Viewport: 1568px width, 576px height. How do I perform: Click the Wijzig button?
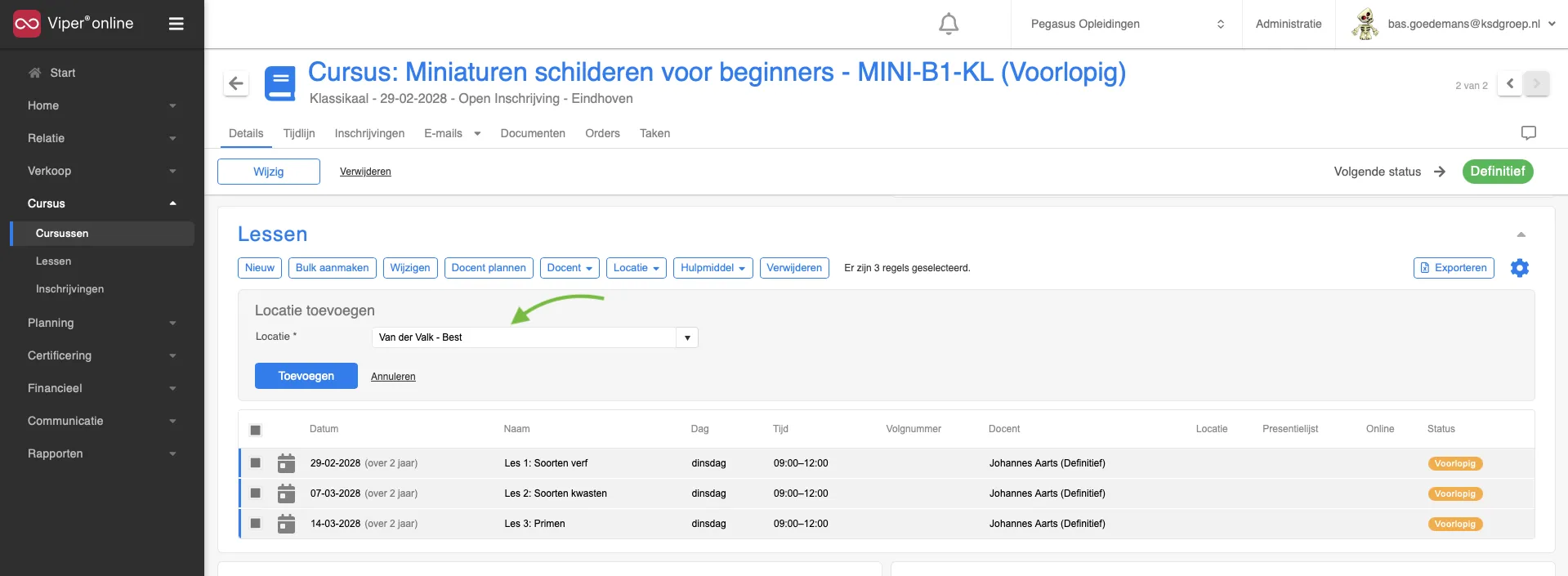tap(269, 172)
